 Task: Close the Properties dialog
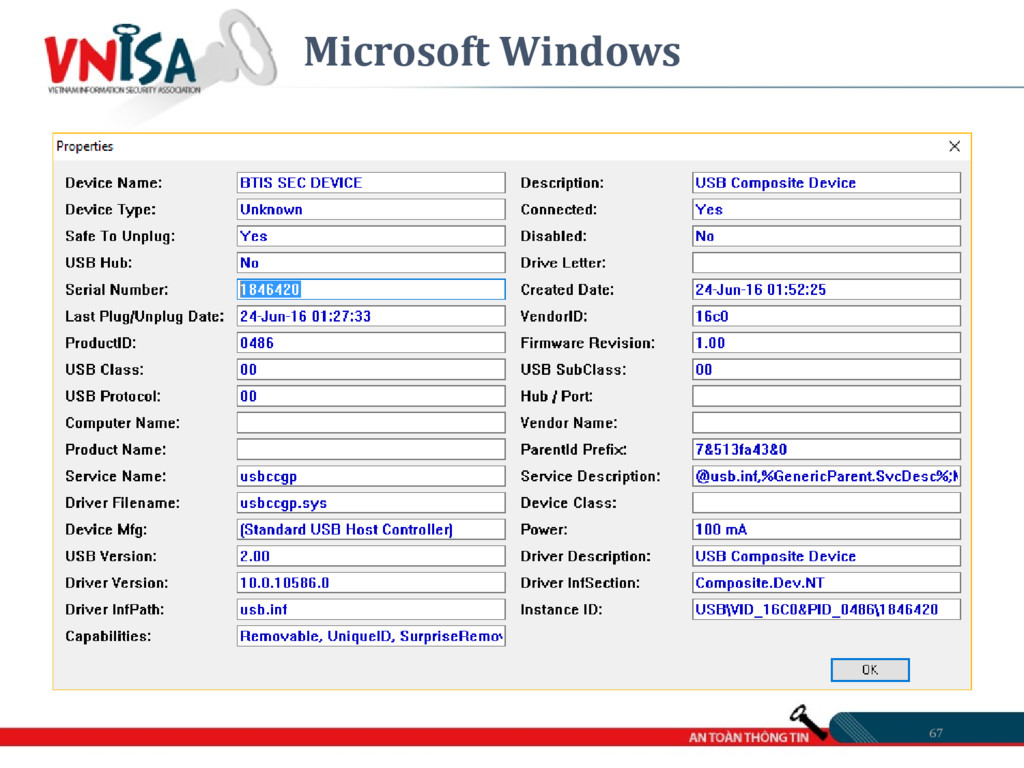(954, 146)
